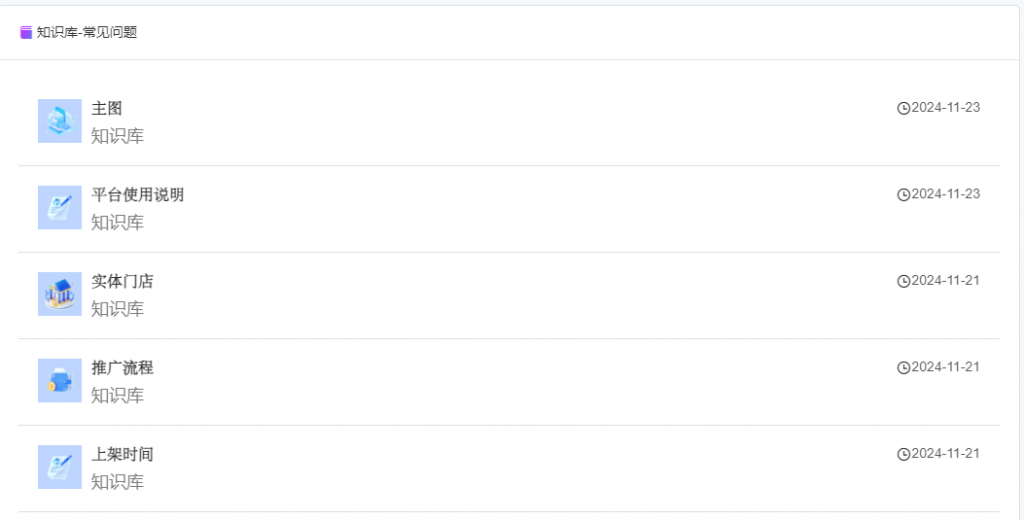Open the 平台使用说明 article
The width and height of the screenshot is (1024, 520).
[138, 195]
